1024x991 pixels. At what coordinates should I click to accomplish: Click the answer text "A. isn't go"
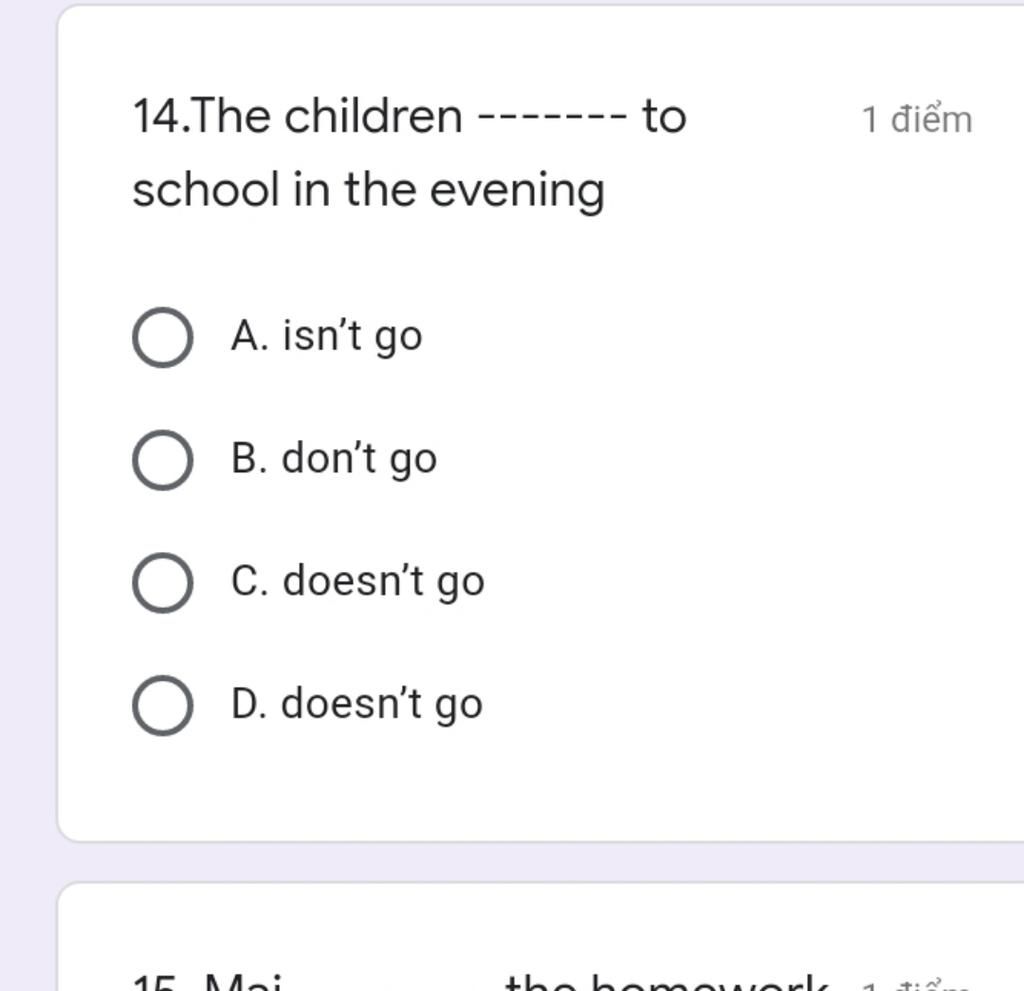(x=327, y=337)
